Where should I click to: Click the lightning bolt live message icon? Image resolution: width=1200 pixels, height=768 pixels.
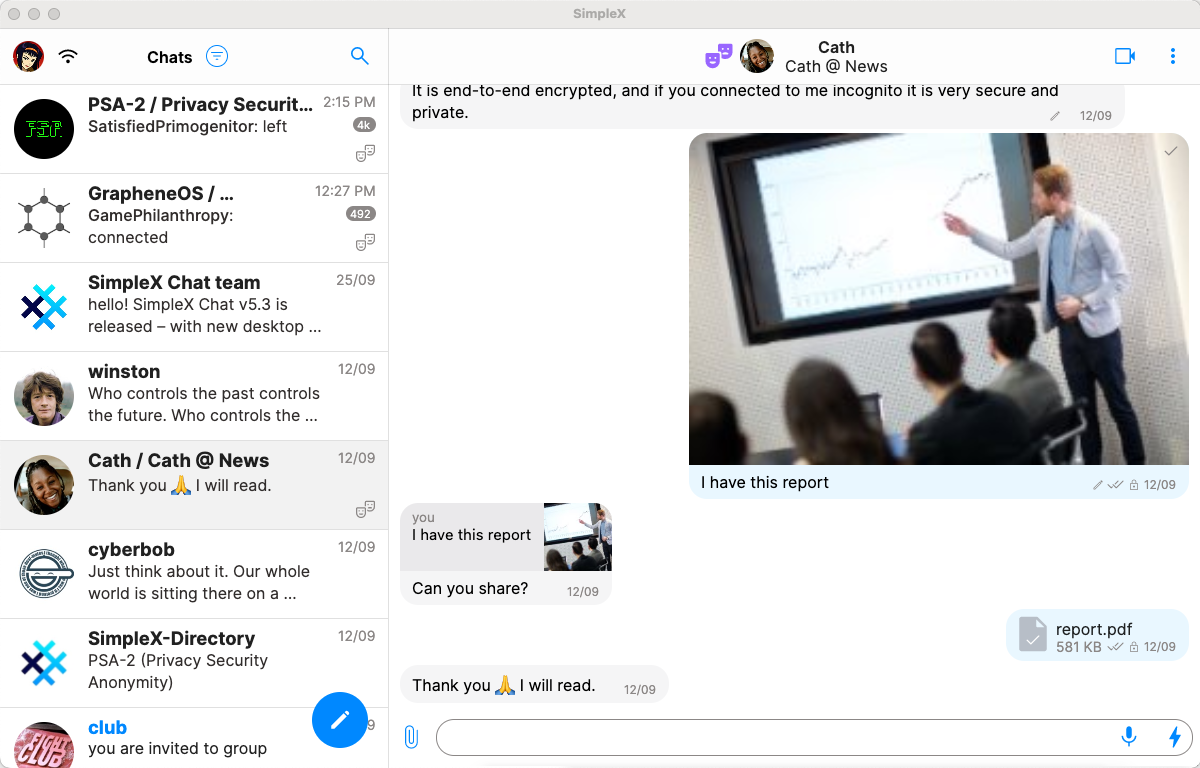(1175, 738)
